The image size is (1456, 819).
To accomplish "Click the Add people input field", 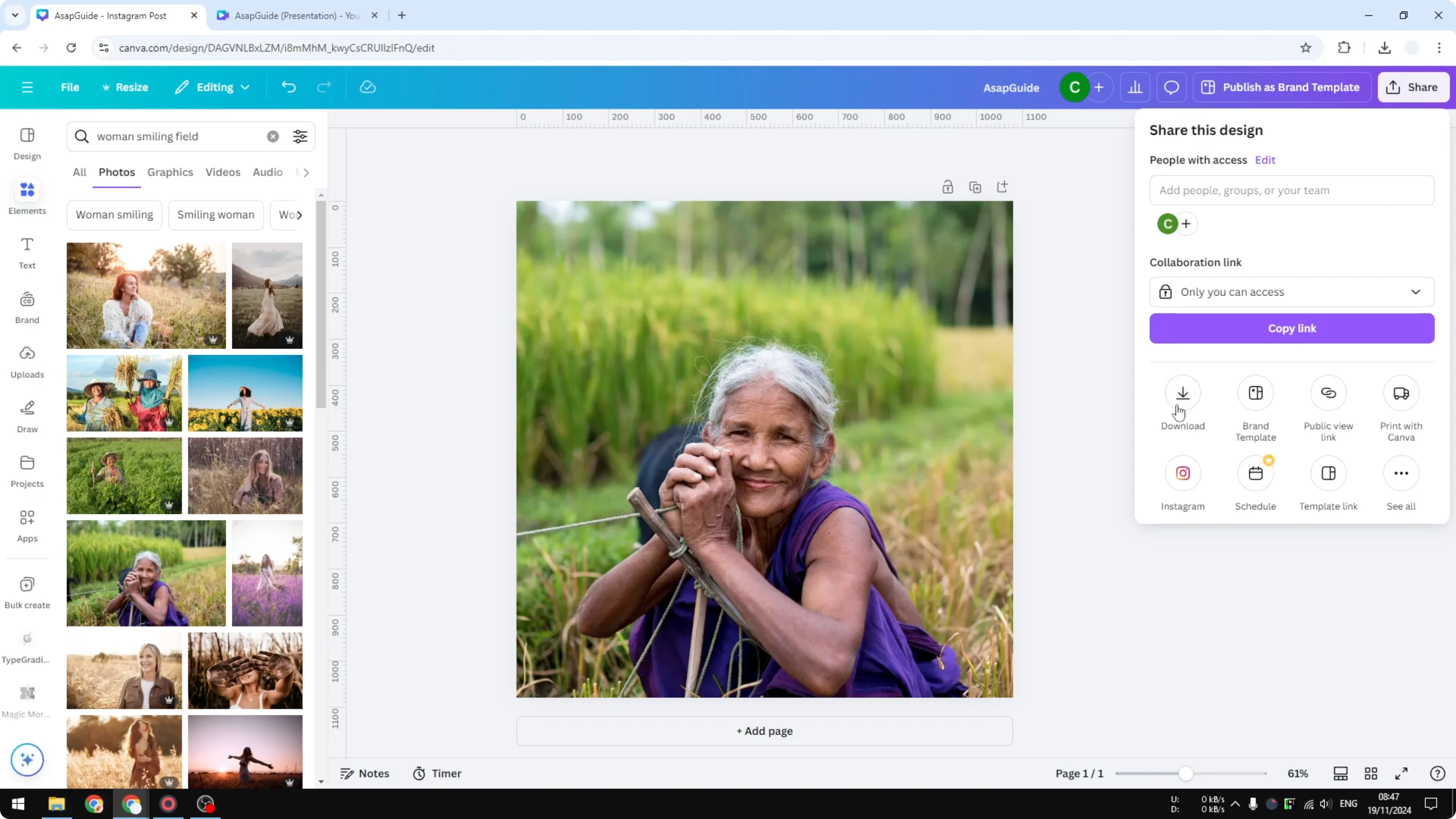I will click(1291, 190).
